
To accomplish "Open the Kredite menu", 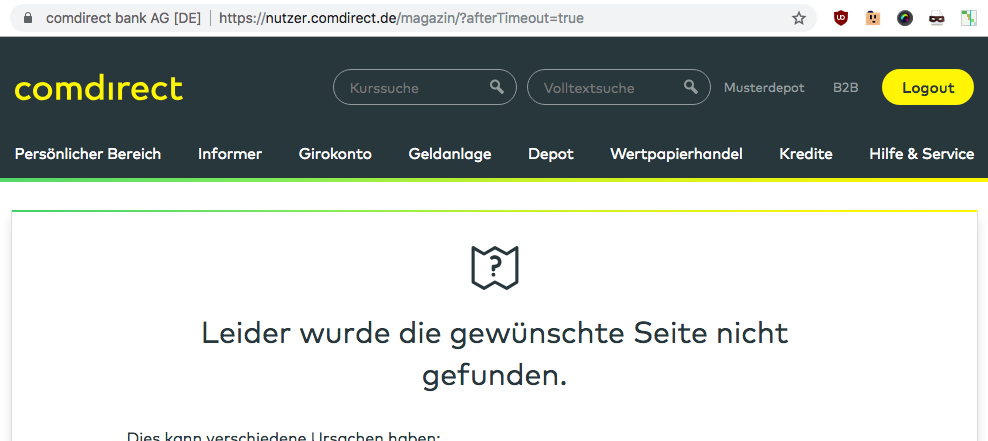I will (x=806, y=154).
